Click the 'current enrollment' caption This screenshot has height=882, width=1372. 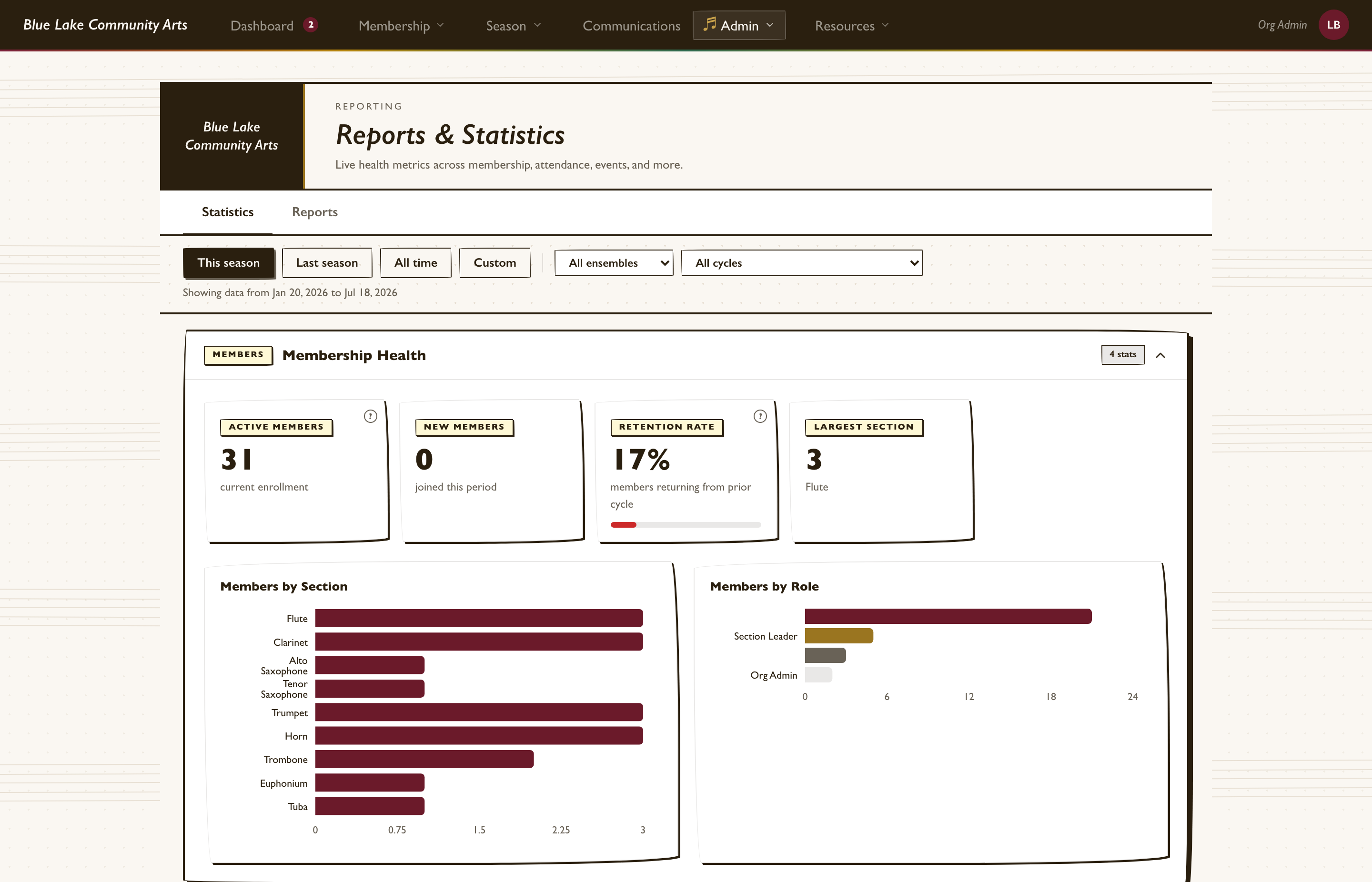[264, 487]
